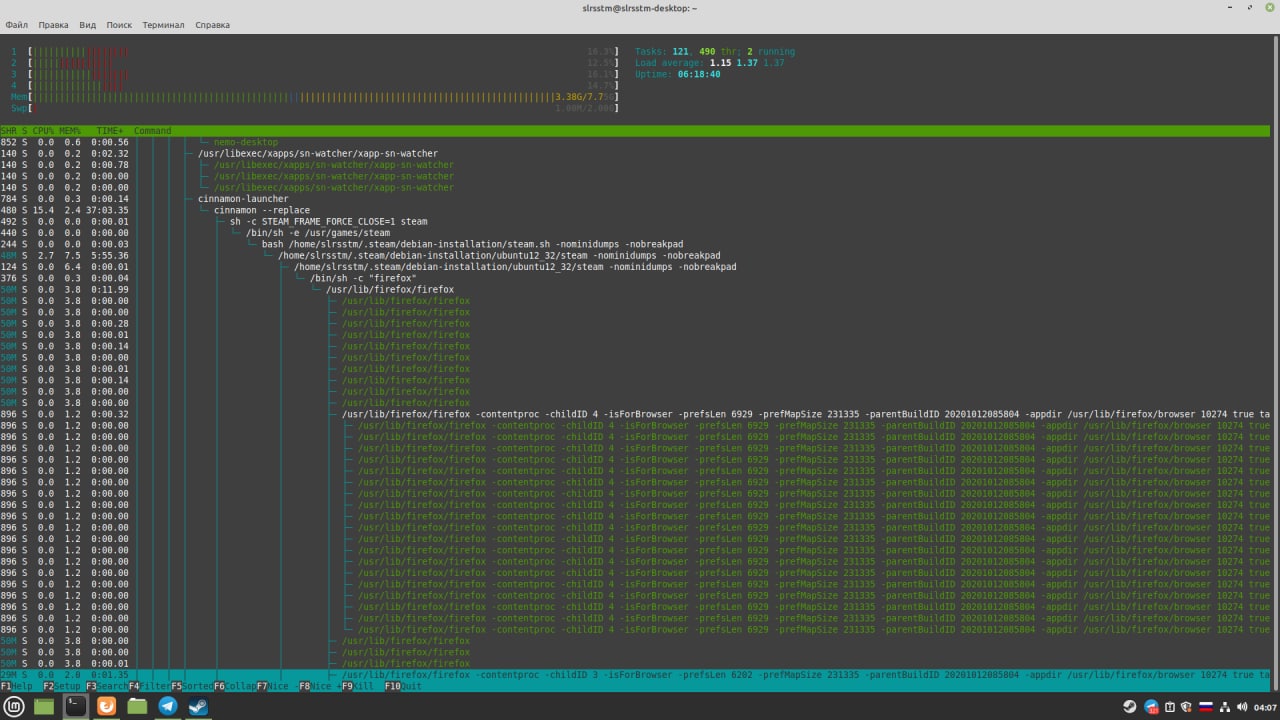Open the Справка menu

[212, 24]
